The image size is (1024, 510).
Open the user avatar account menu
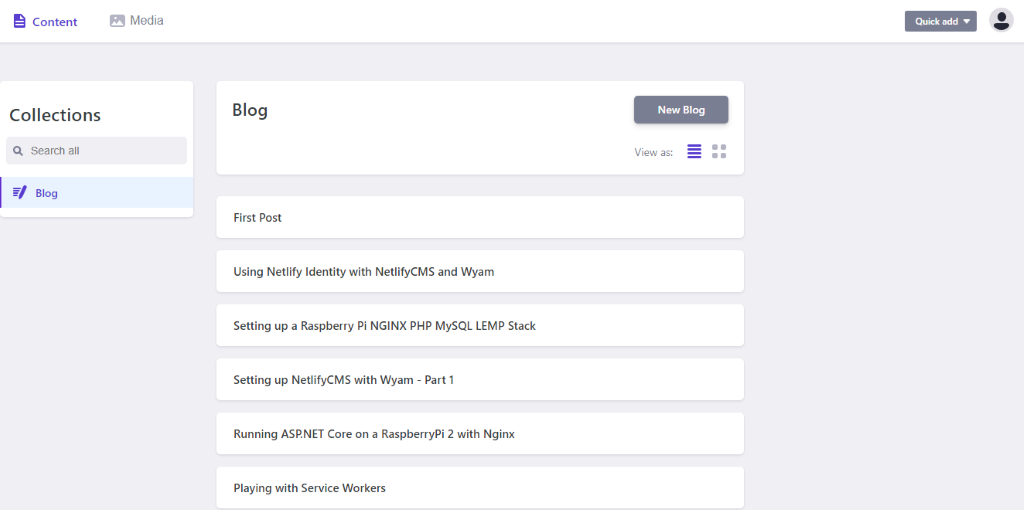tap(1001, 21)
